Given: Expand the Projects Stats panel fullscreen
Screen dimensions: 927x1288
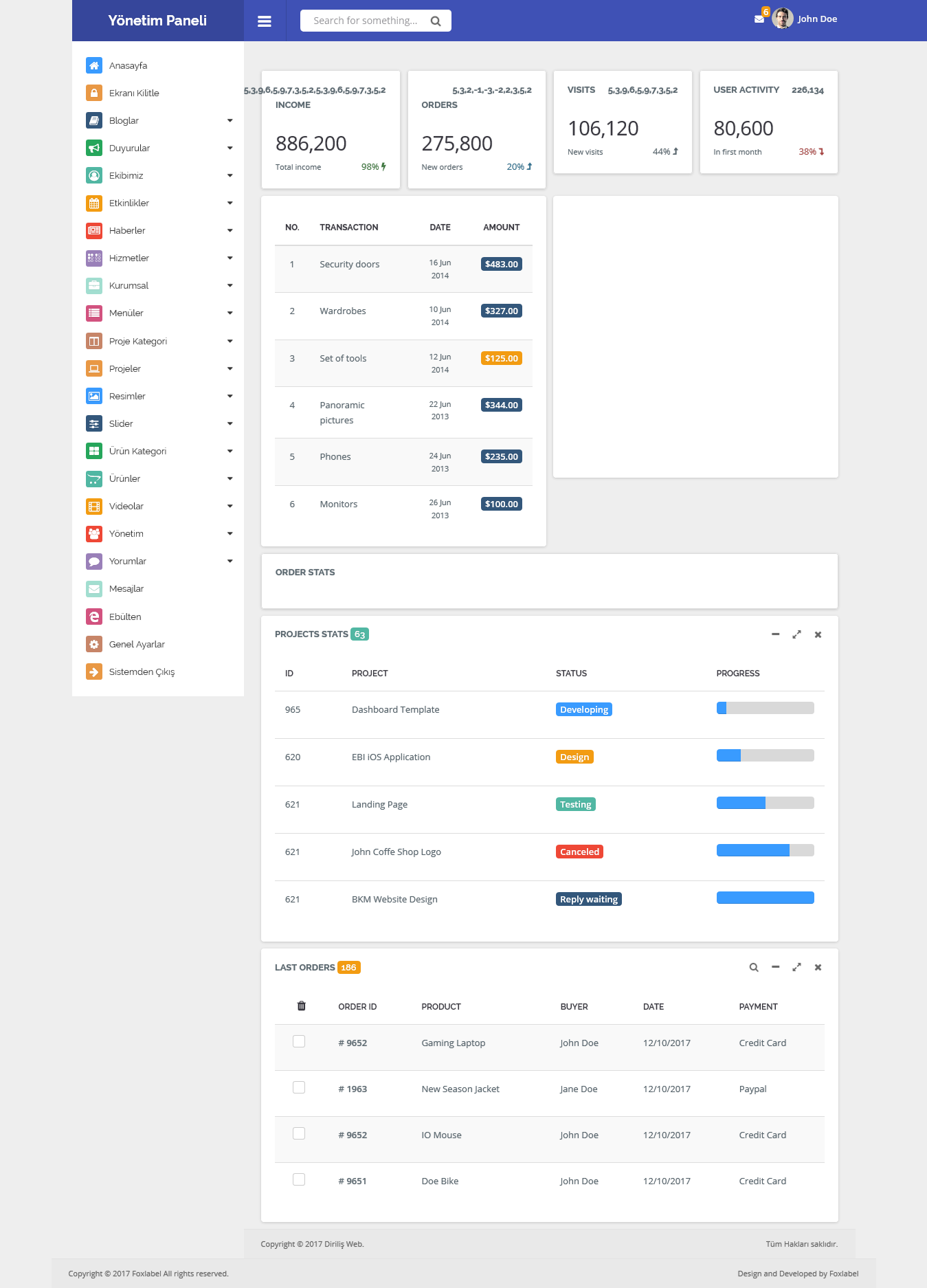Looking at the screenshot, I should (796, 634).
